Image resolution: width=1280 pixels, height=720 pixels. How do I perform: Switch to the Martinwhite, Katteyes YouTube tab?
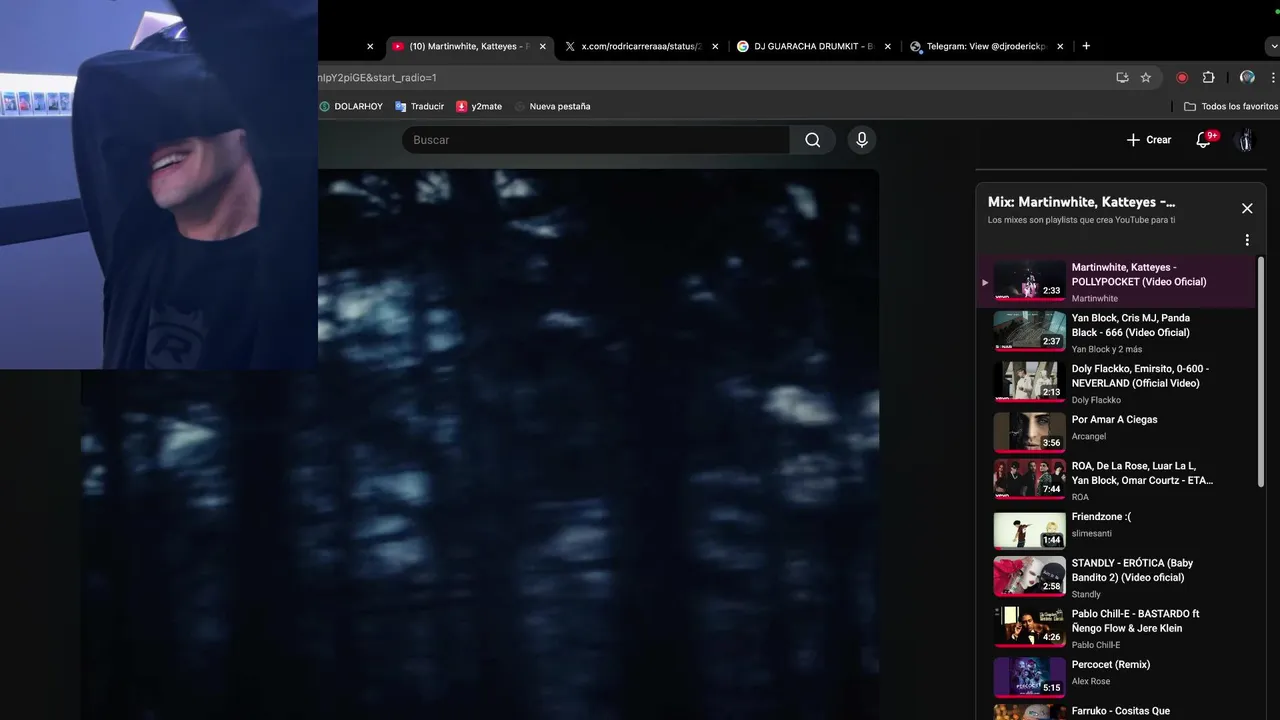click(x=470, y=46)
